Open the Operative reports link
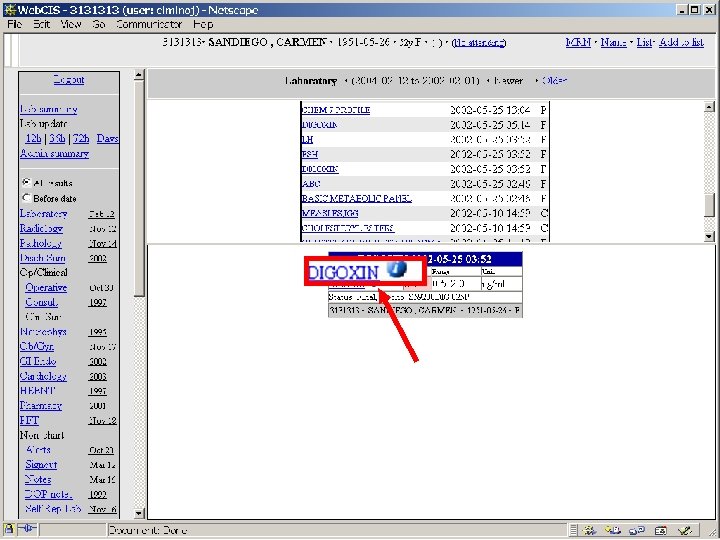Image resolution: width=720 pixels, height=540 pixels. click(46, 287)
